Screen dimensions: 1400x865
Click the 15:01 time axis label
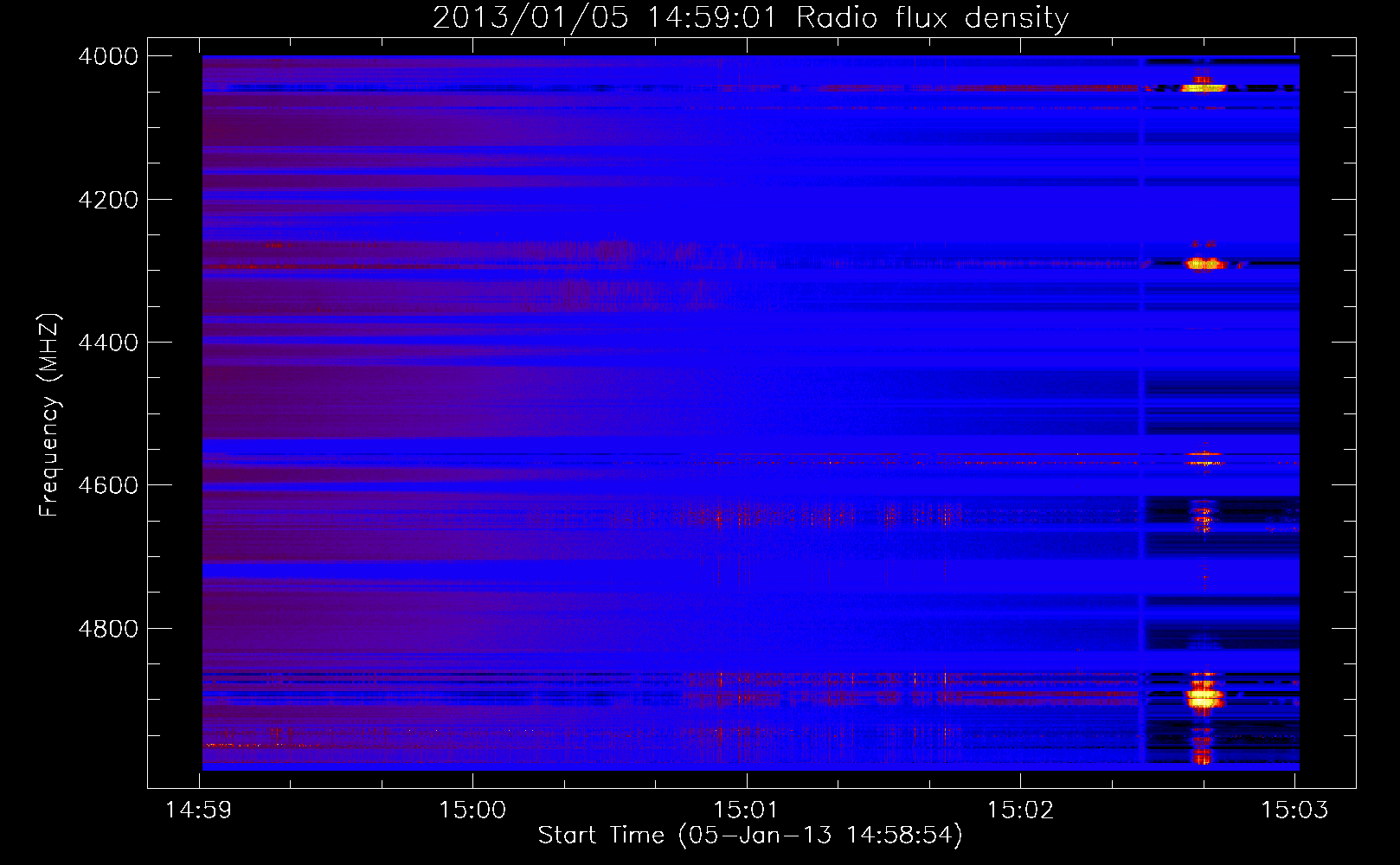click(x=746, y=811)
